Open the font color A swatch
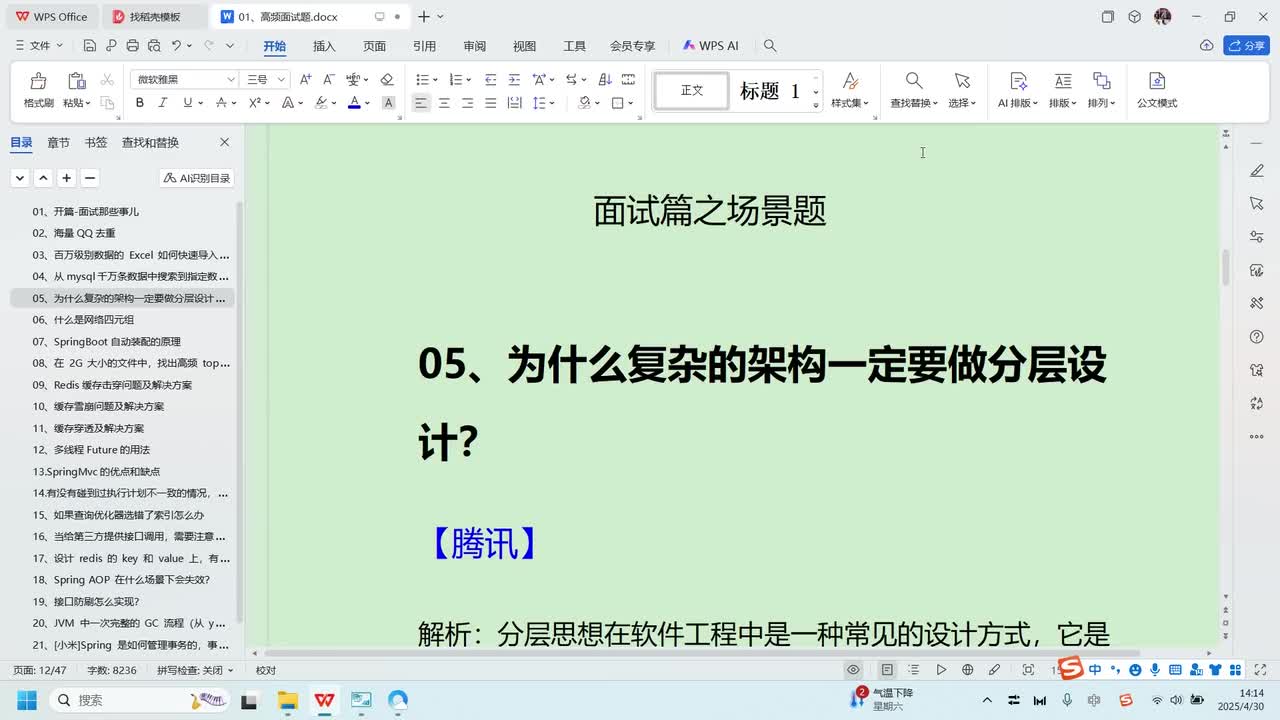 tap(353, 103)
